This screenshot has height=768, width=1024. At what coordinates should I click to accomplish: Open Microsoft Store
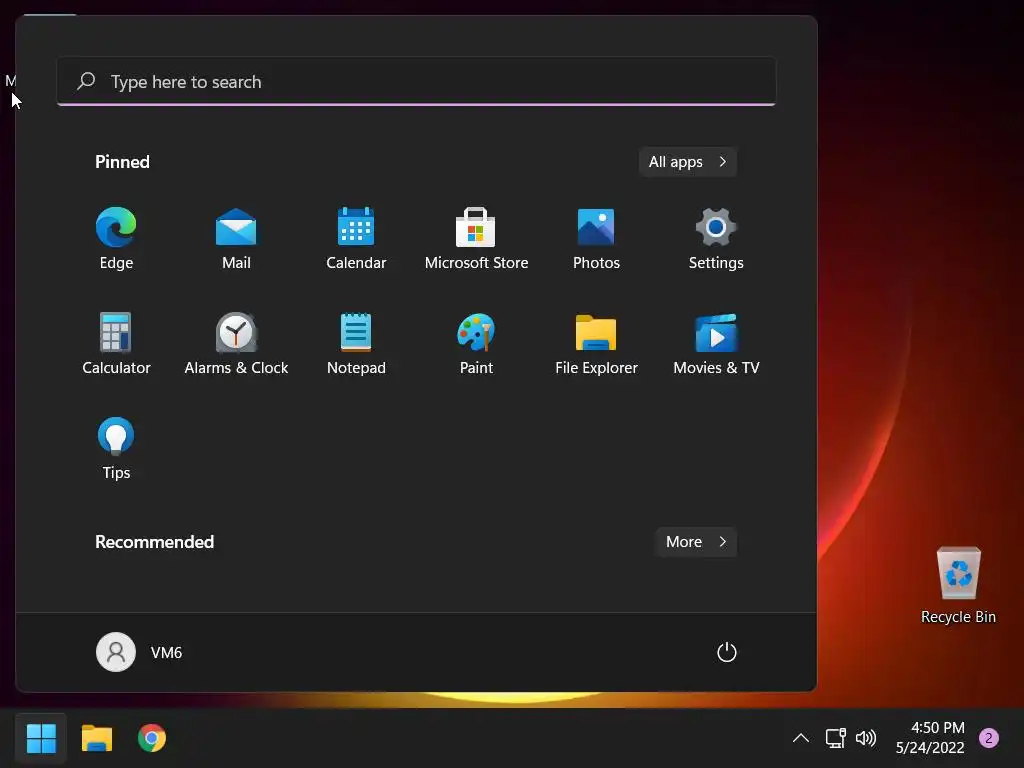click(476, 238)
